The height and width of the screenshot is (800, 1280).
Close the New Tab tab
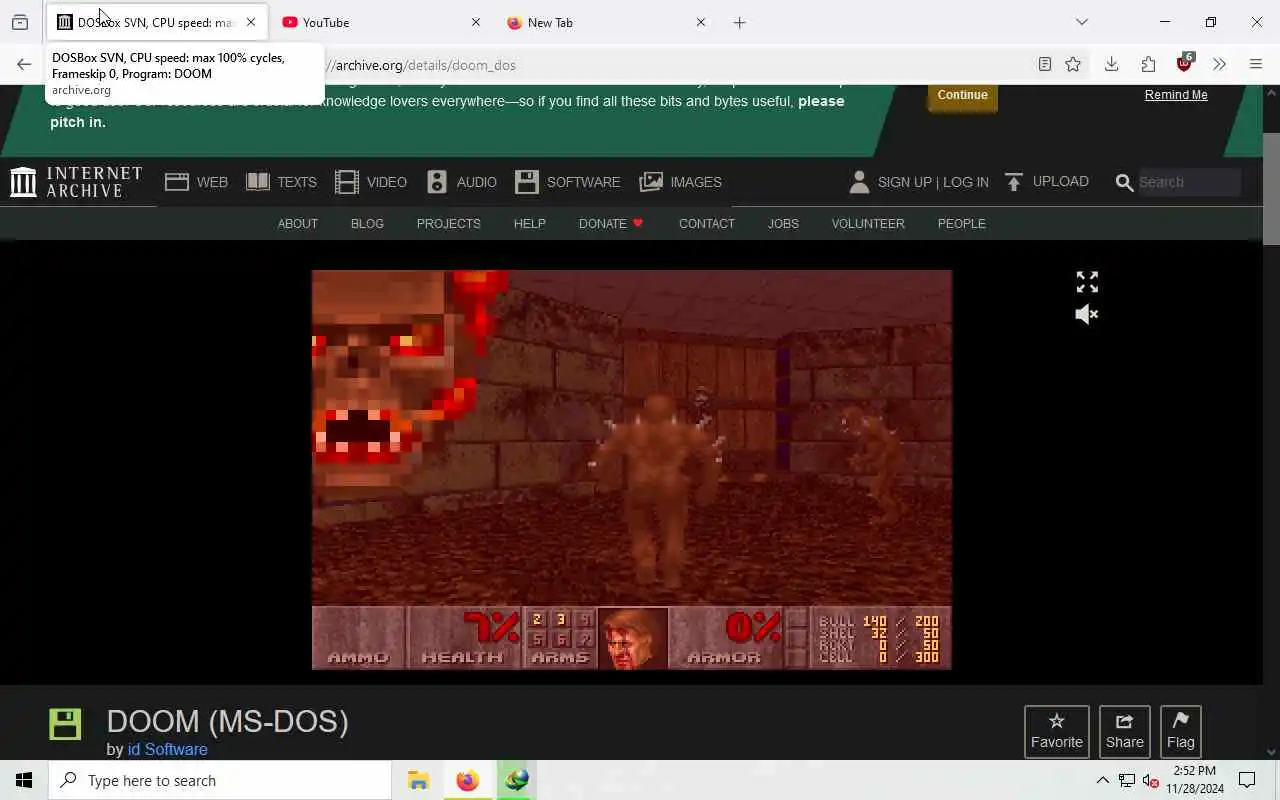tap(701, 22)
